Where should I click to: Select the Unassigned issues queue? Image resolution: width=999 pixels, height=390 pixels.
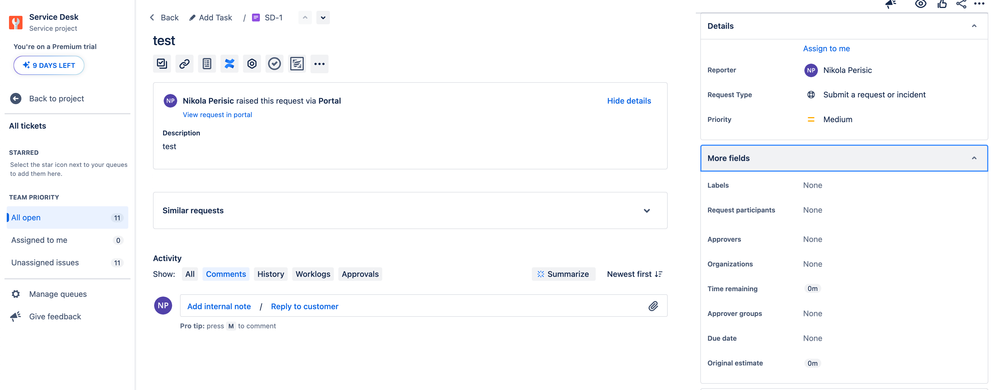tap(67, 263)
